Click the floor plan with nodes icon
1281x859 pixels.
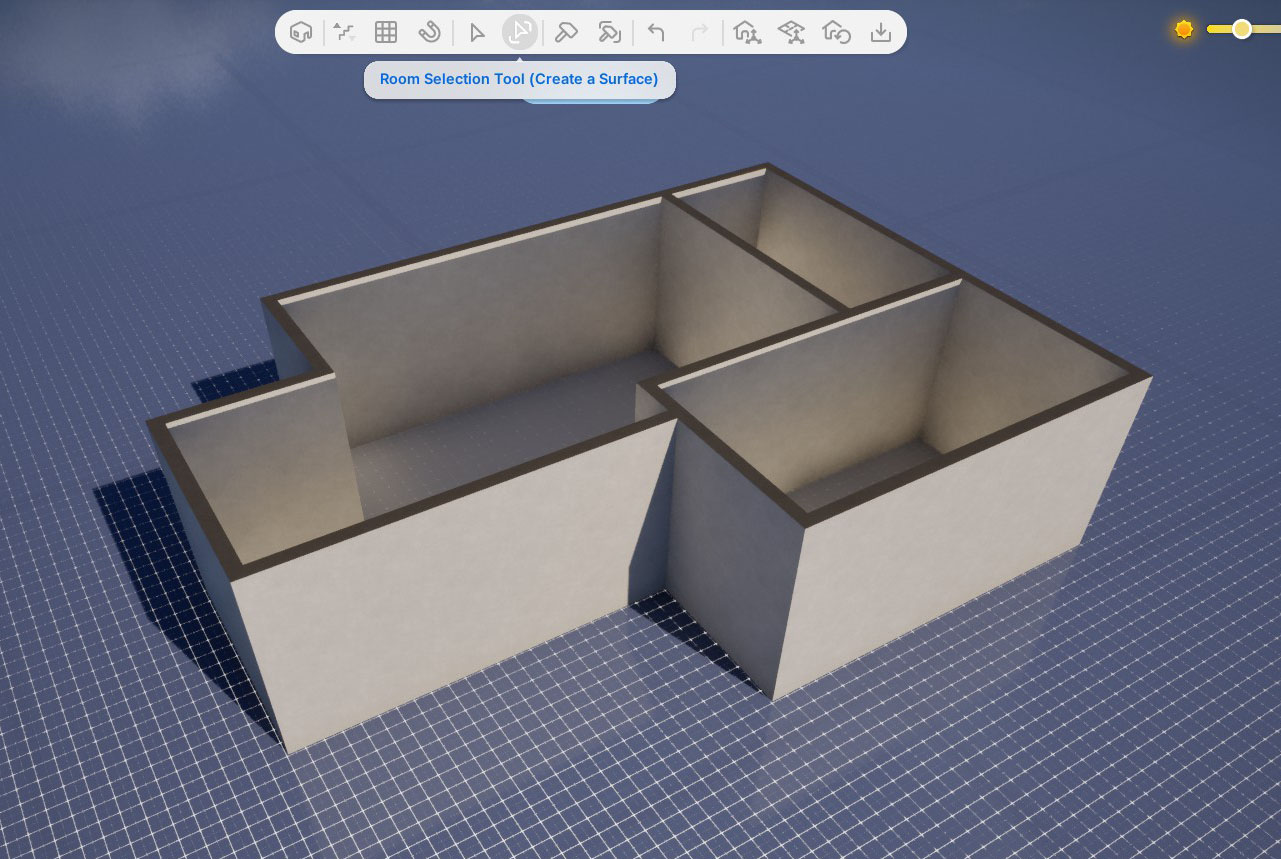coord(791,32)
